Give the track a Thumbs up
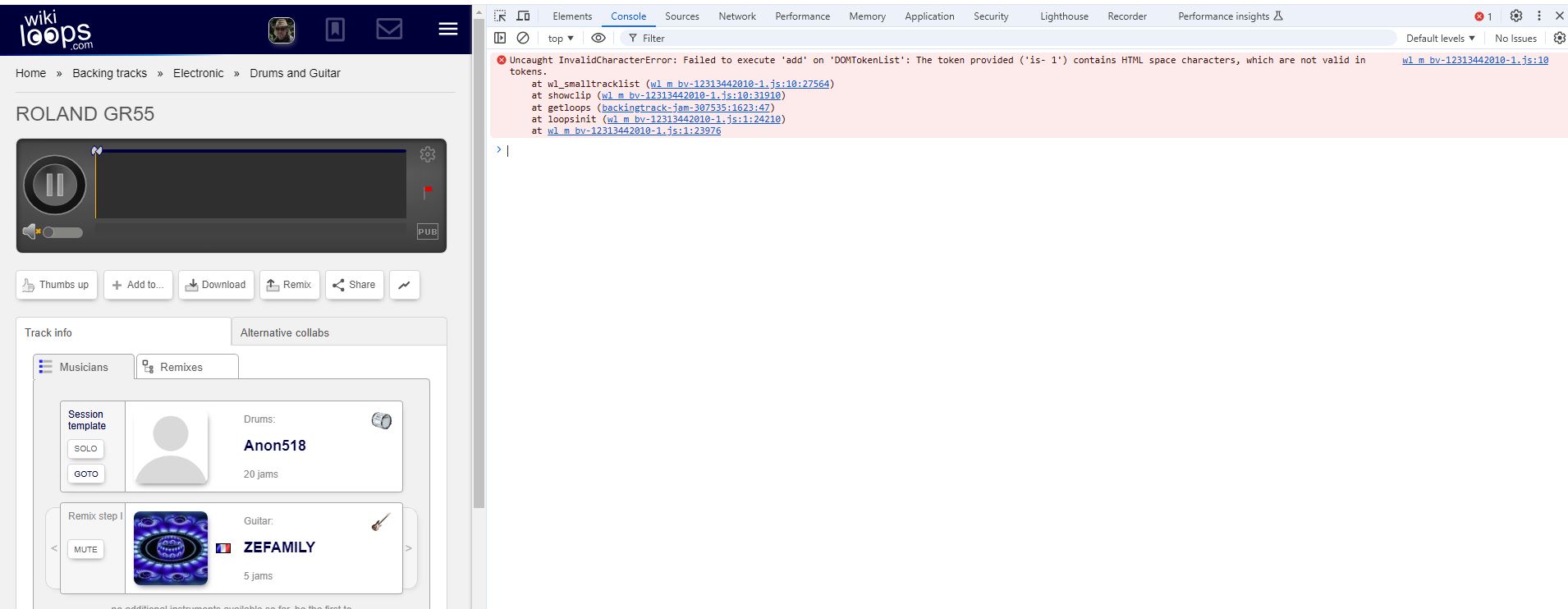Image resolution: width=1568 pixels, height=609 pixels. (56, 285)
